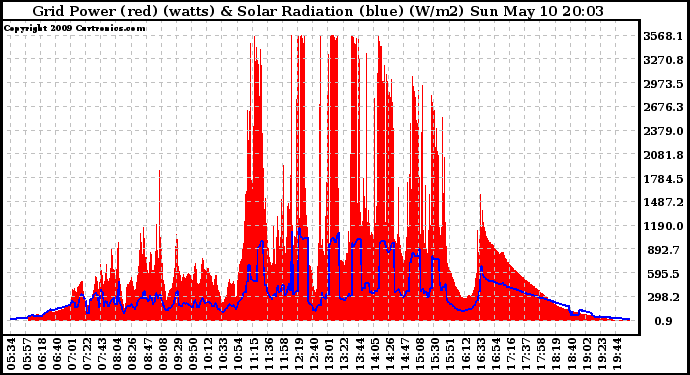
Task: Click the 13:22 time label
Action: click(343, 353)
